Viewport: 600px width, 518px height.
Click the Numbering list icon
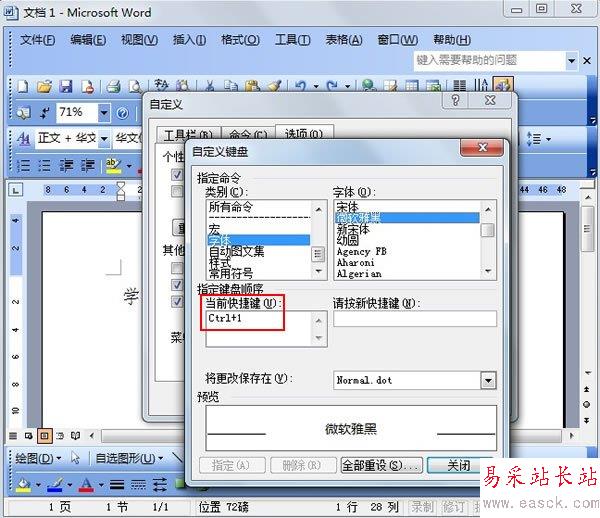click(x=24, y=165)
